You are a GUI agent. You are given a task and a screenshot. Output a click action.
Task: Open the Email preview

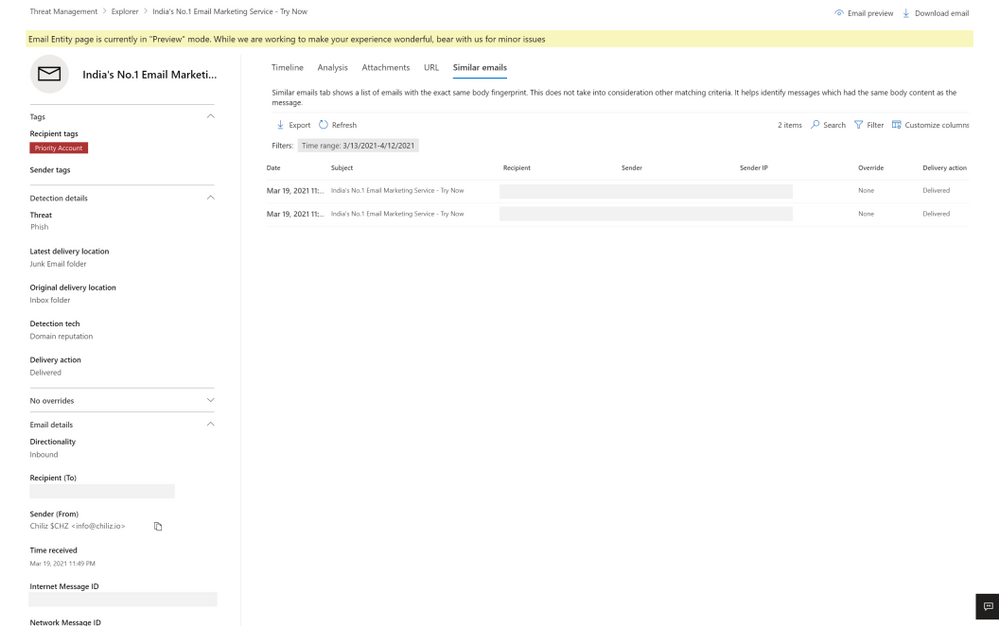(868, 13)
